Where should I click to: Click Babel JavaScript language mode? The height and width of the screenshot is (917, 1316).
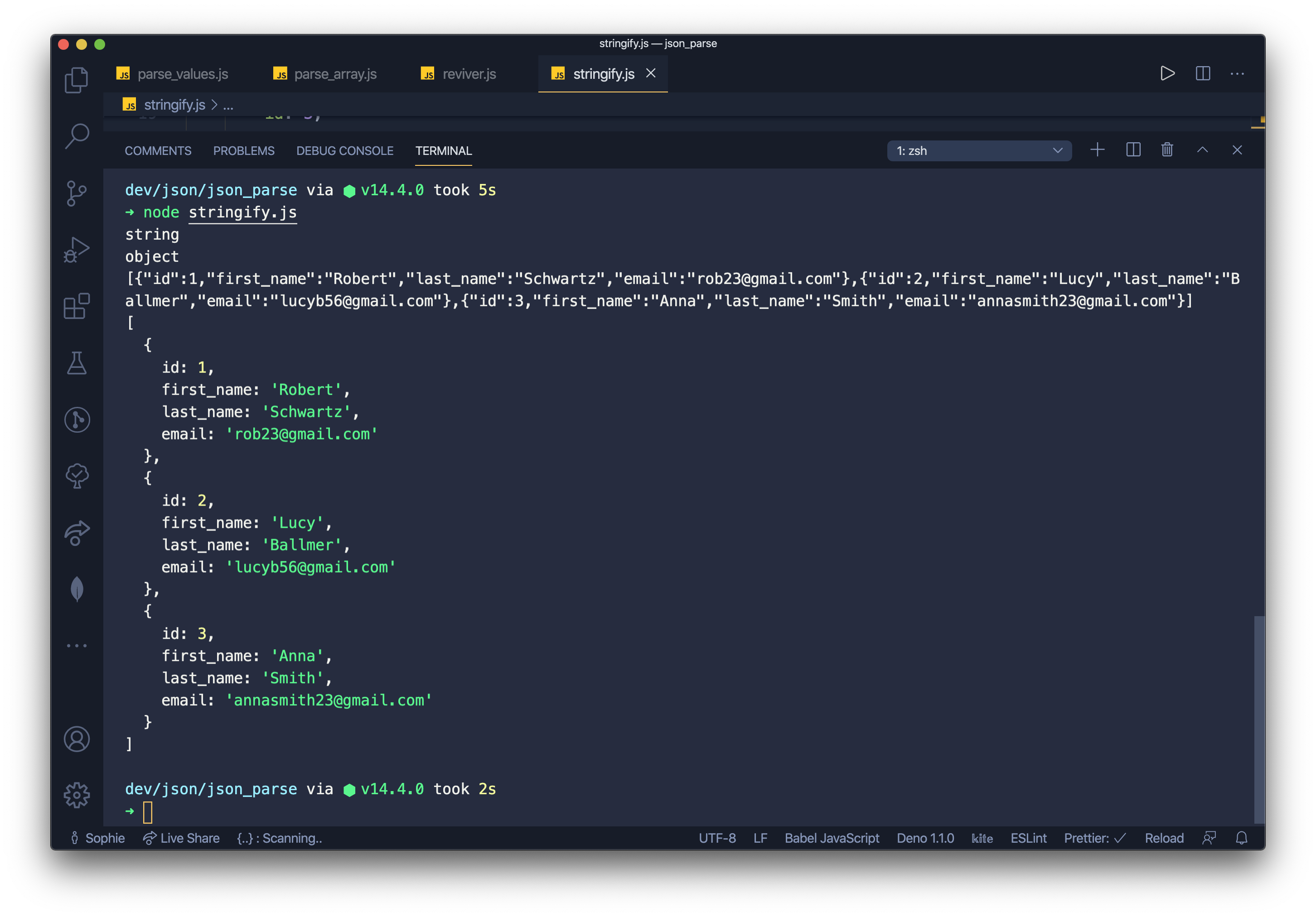coord(831,838)
